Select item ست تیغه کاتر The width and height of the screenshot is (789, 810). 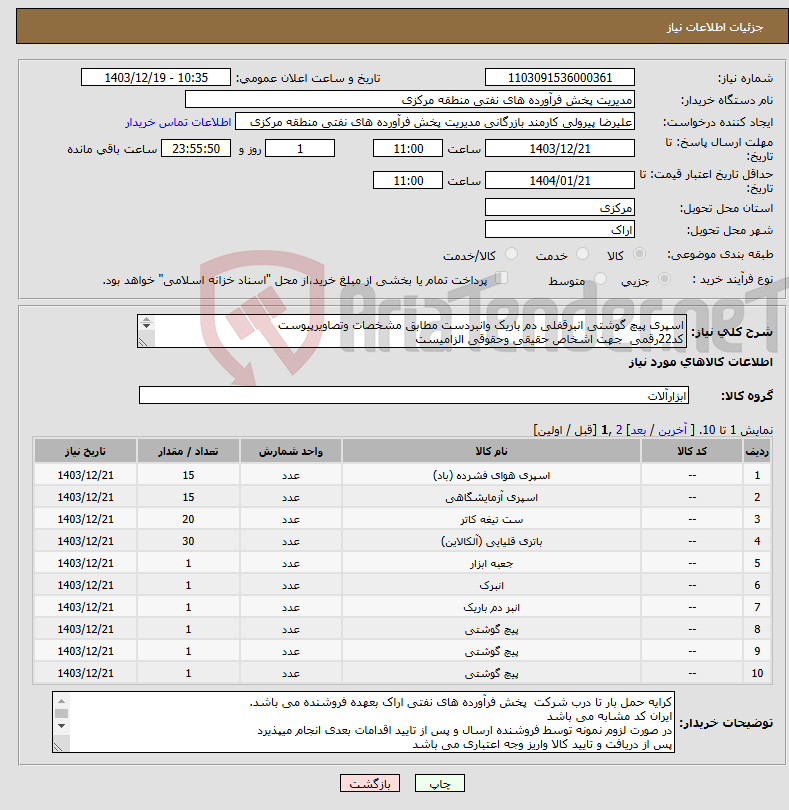coord(491,519)
